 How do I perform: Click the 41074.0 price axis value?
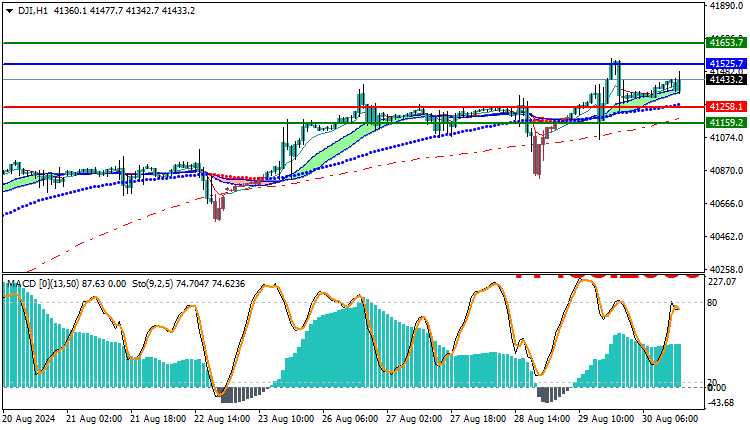(727, 138)
